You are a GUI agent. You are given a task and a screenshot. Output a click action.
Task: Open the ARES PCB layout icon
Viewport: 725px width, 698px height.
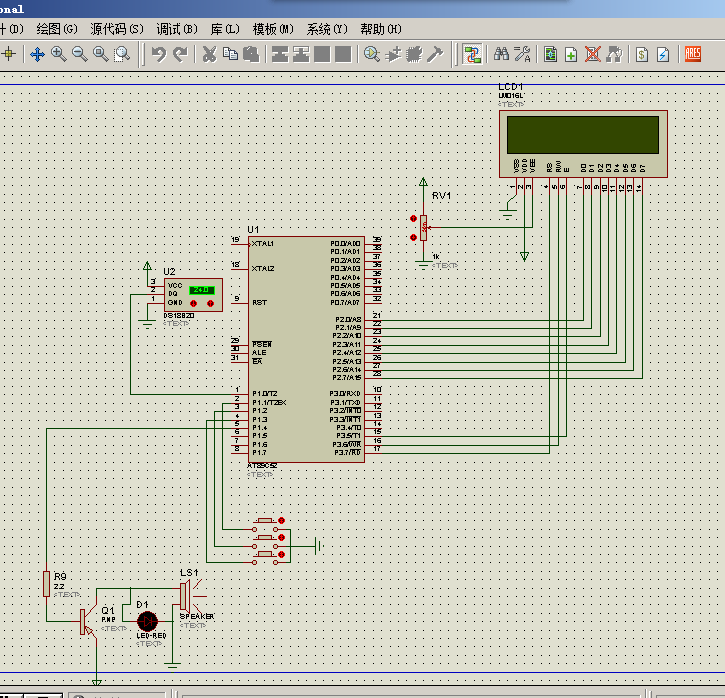(x=693, y=54)
